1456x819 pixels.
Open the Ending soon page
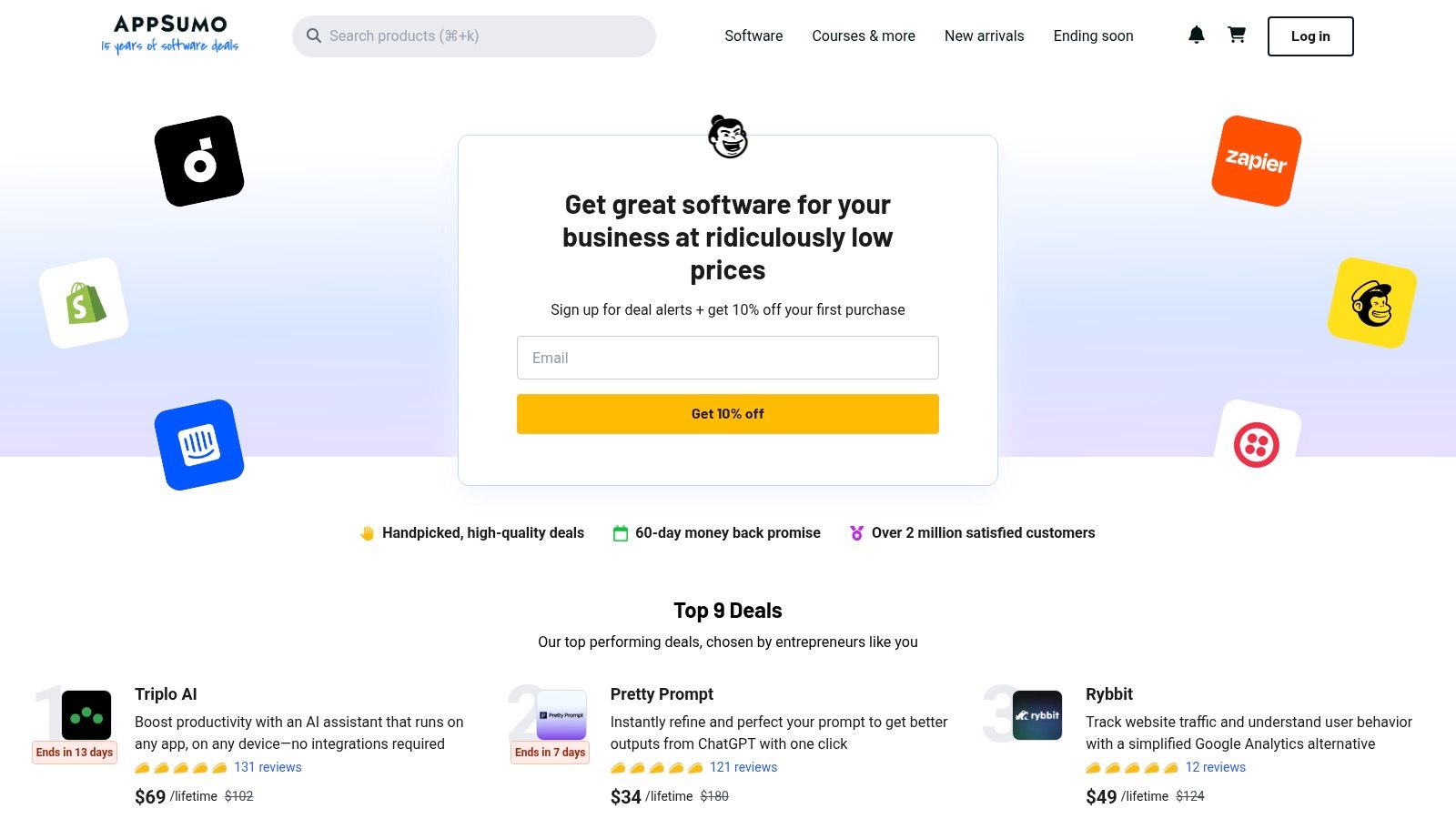1093,36
